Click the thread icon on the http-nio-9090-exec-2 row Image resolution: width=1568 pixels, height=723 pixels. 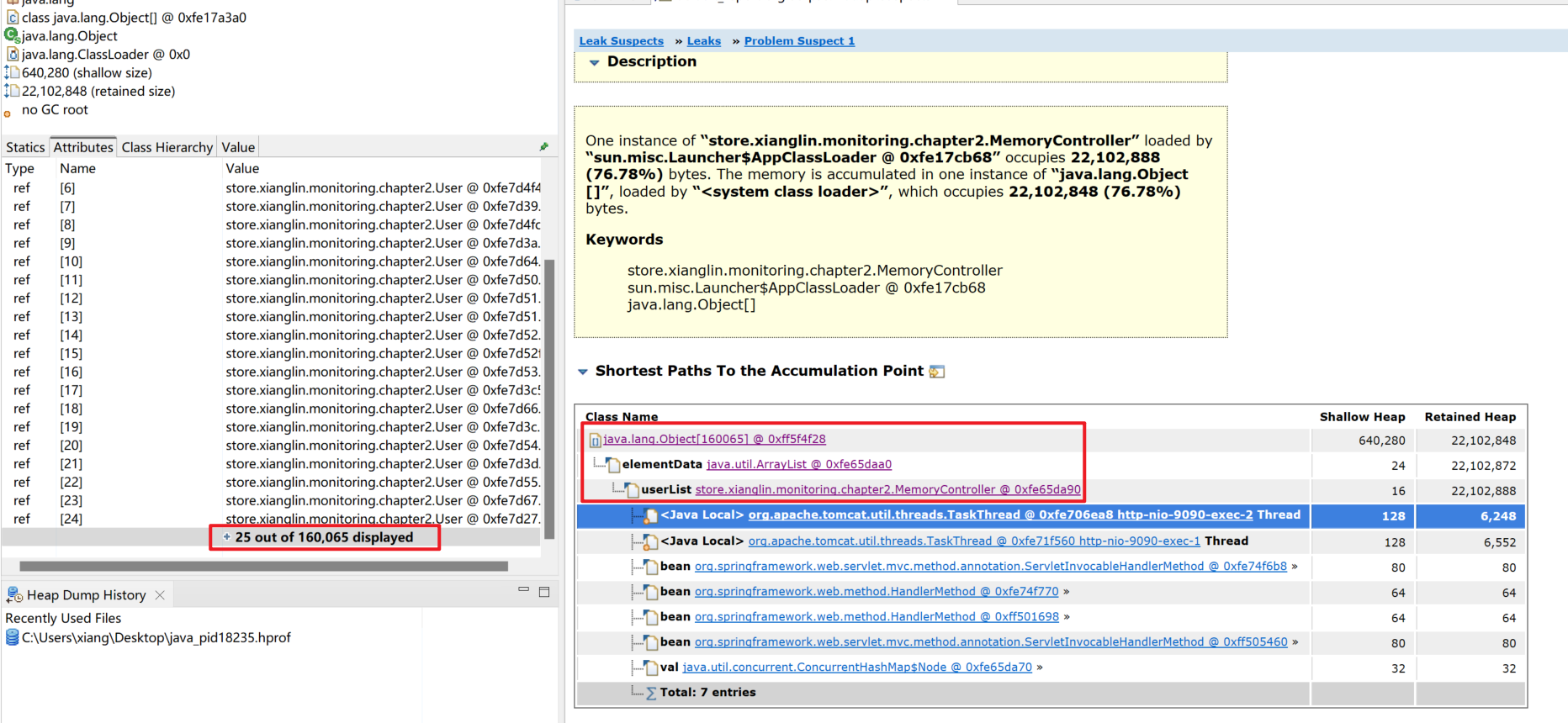tap(650, 515)
